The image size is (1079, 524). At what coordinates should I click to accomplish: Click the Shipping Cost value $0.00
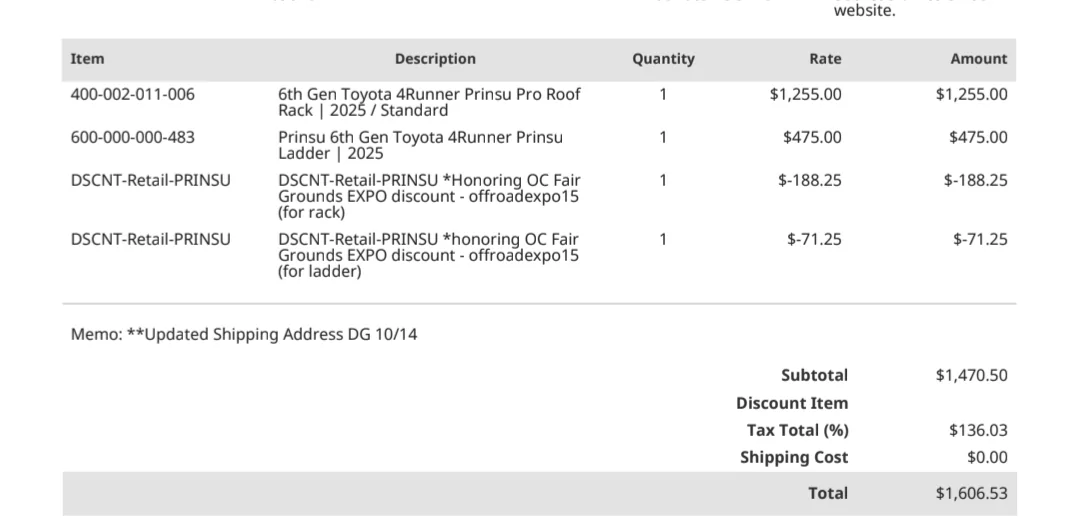tap(987, 458)
